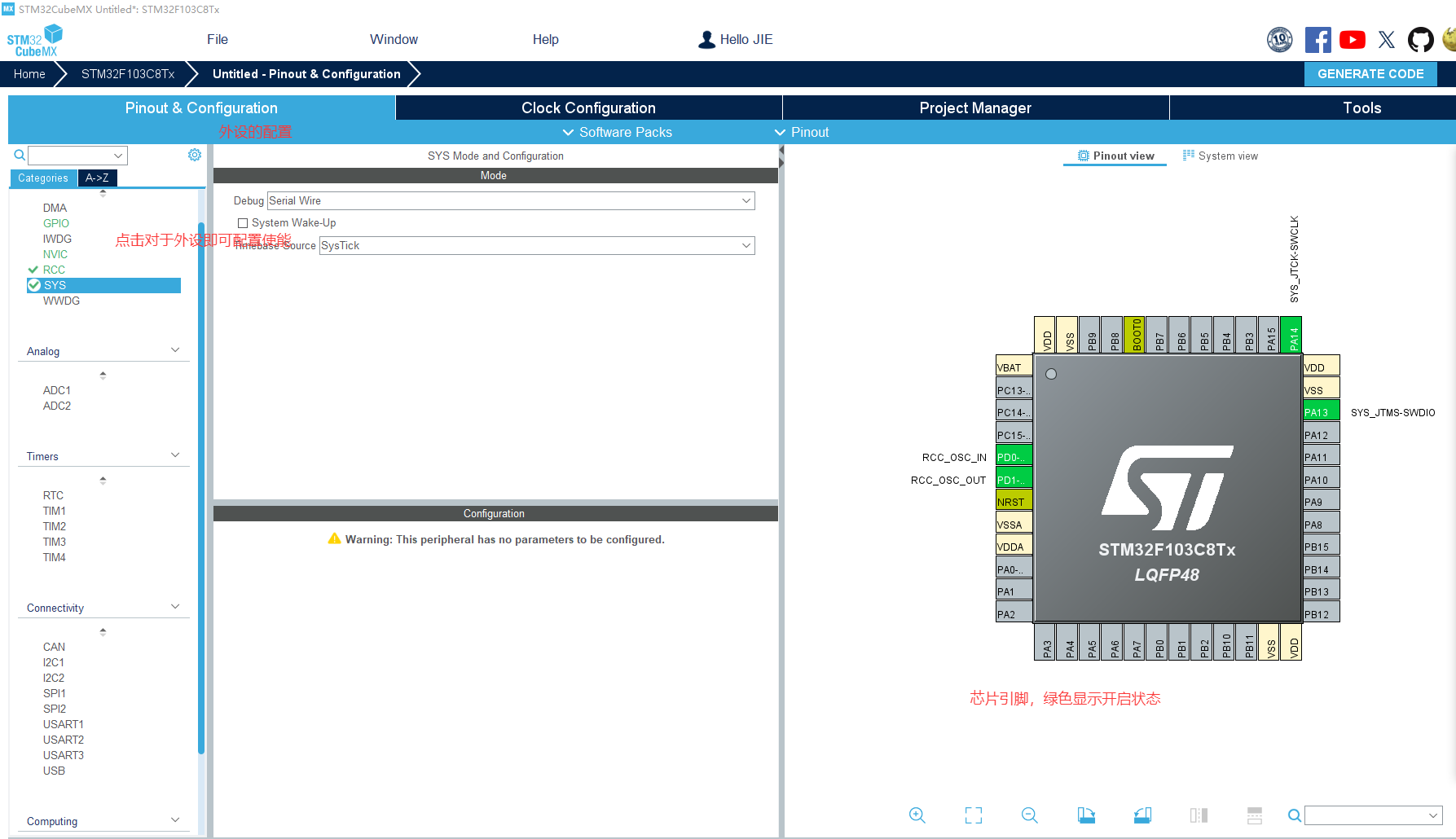Select the PD0 oscillator input pin
The height and width of the screenshot is (839, 1456).
[1014, 457]
